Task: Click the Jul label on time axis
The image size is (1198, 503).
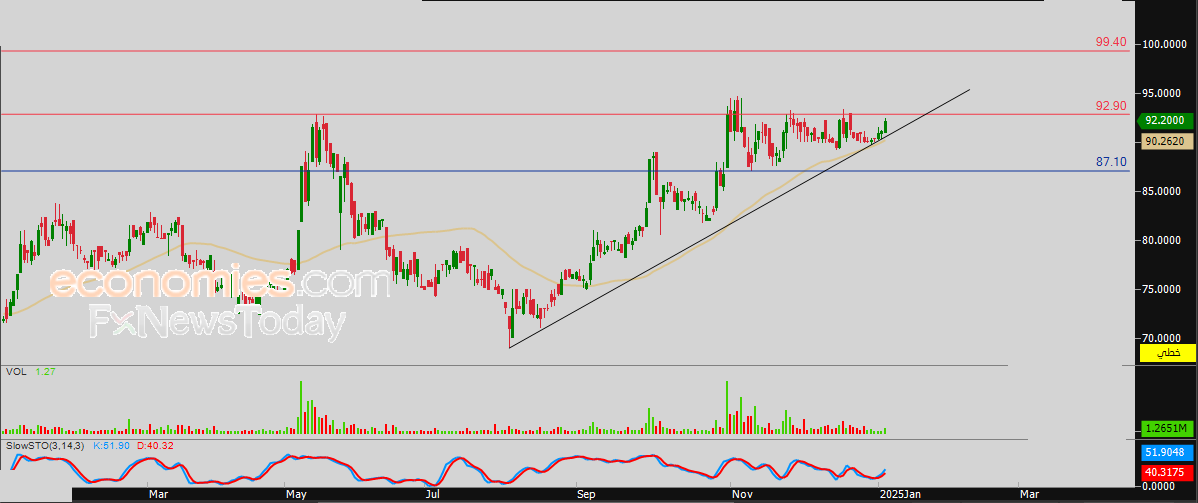Action: (x=433, y=495)
